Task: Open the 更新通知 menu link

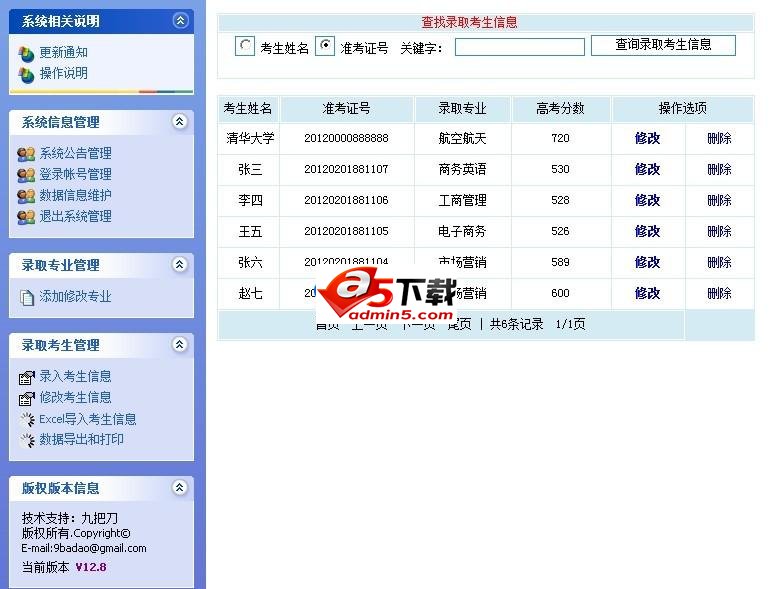Action: tap(64, 53)
